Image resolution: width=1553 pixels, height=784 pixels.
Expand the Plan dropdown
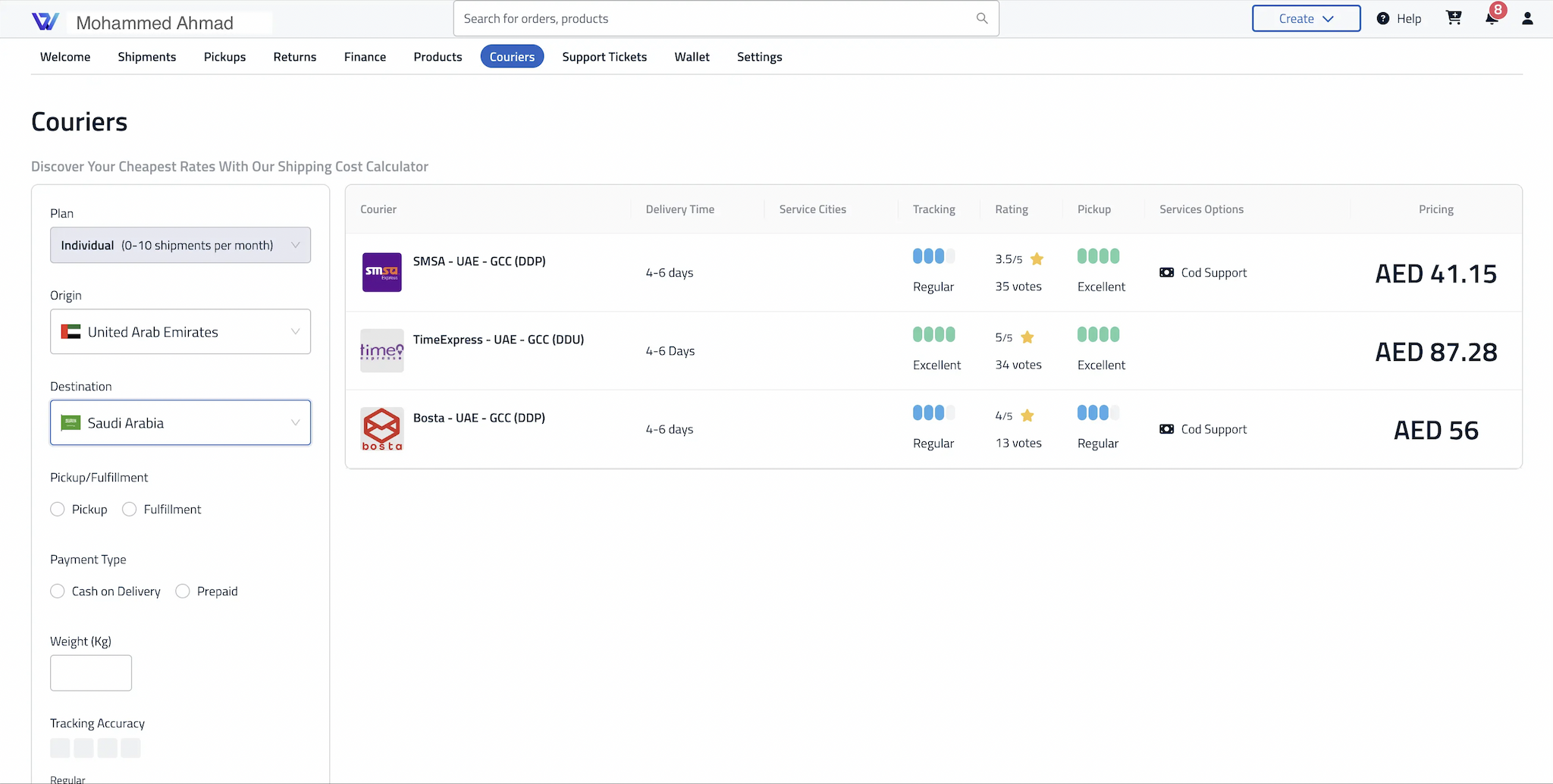(x=180, y=245)
